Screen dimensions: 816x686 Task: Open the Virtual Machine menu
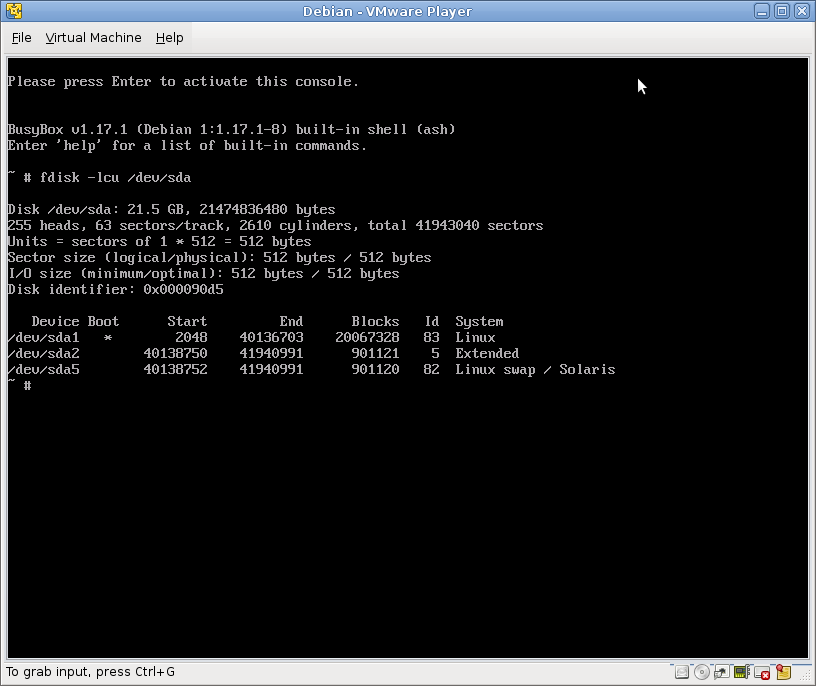[93, 38]
